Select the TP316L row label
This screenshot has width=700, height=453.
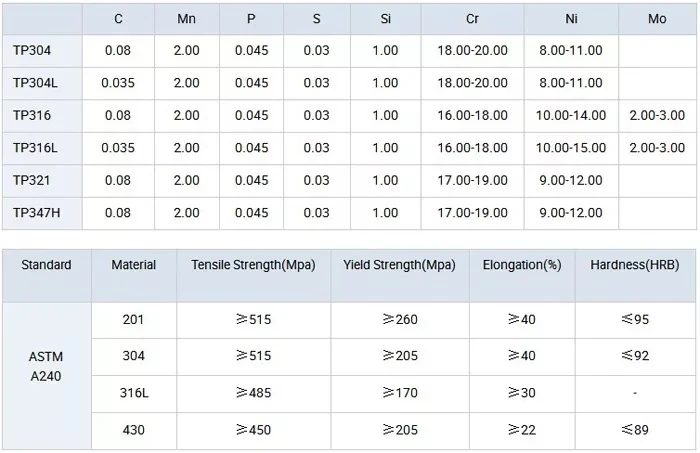[x=35, y=148]
